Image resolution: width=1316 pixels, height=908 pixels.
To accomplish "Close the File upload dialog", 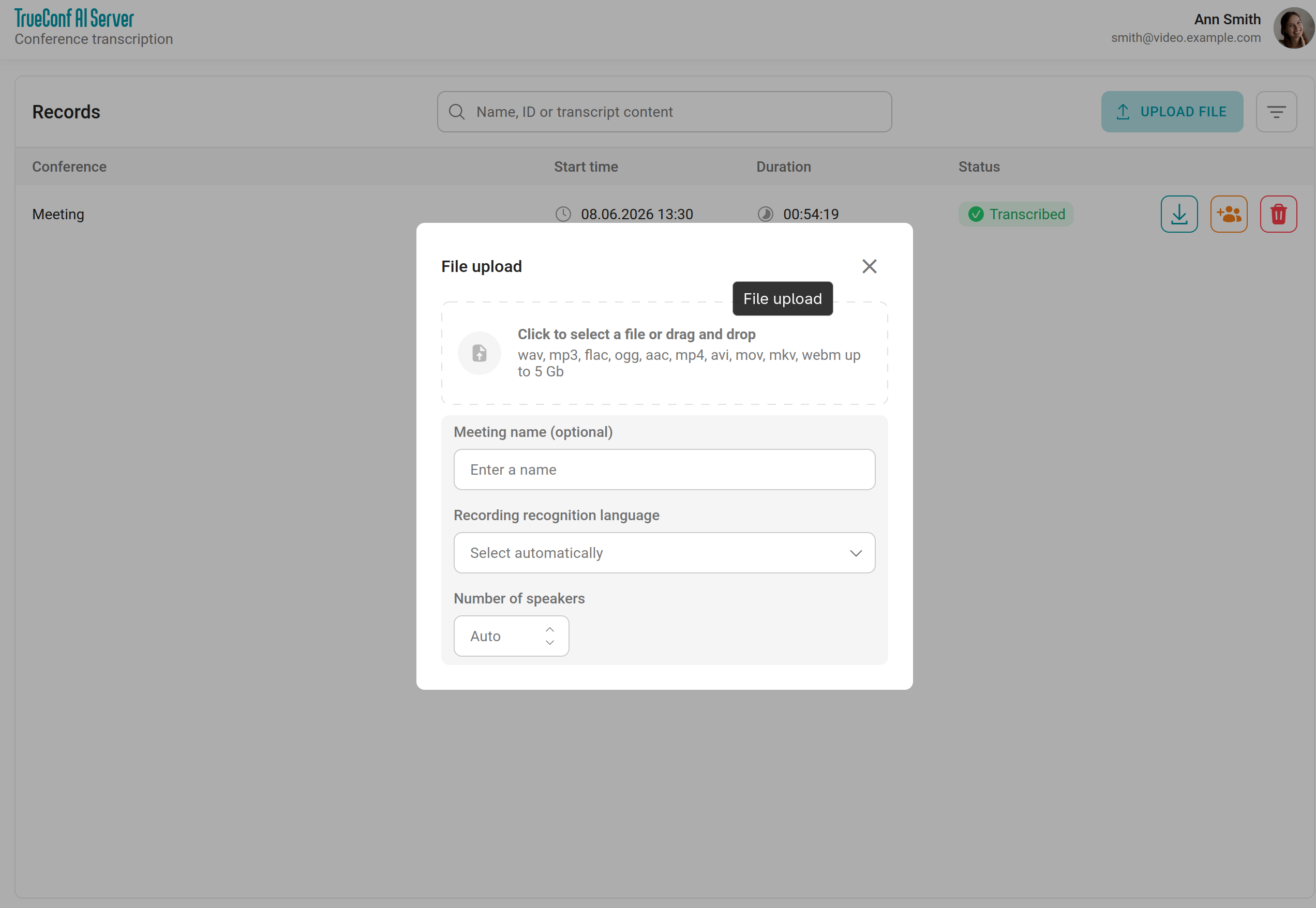I will tap(869, 266).
